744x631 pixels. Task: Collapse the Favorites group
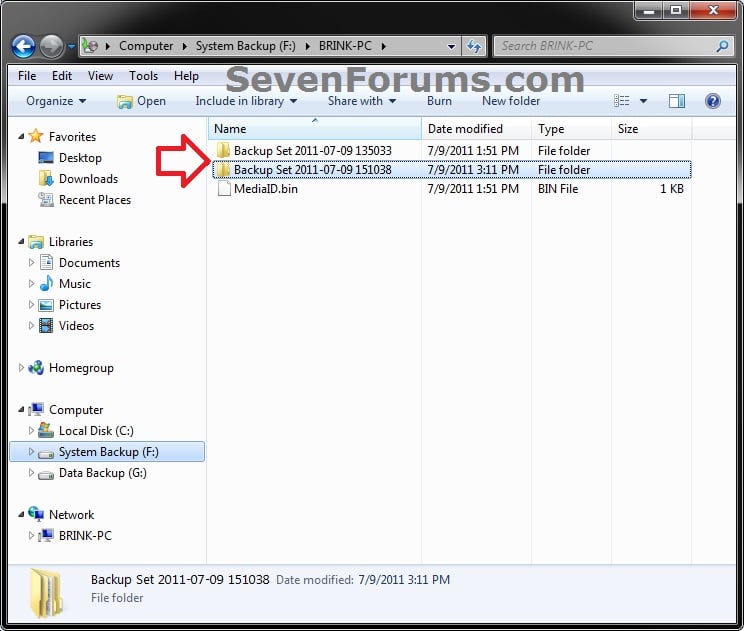tap(21, 137)
